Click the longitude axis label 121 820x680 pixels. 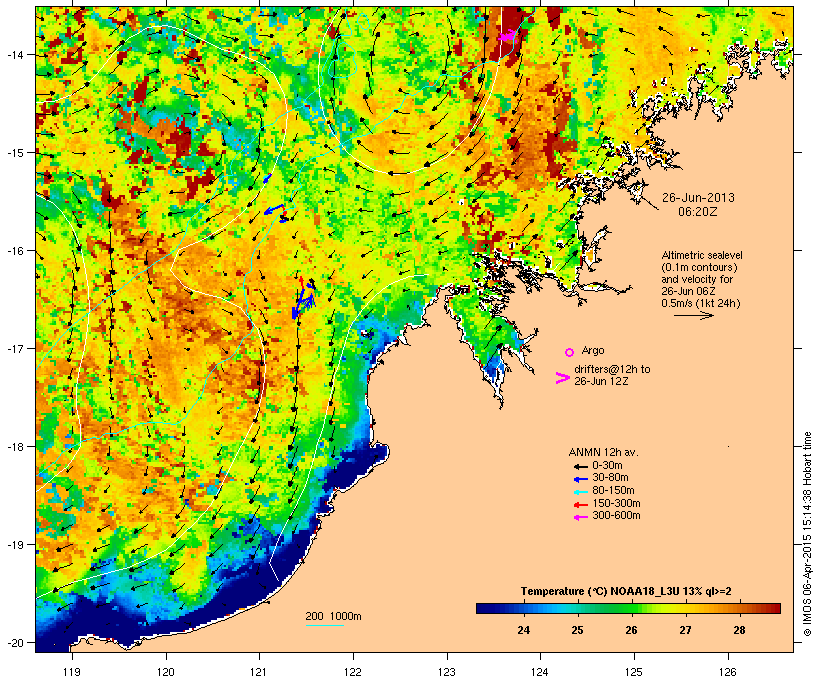click(259, 672)
